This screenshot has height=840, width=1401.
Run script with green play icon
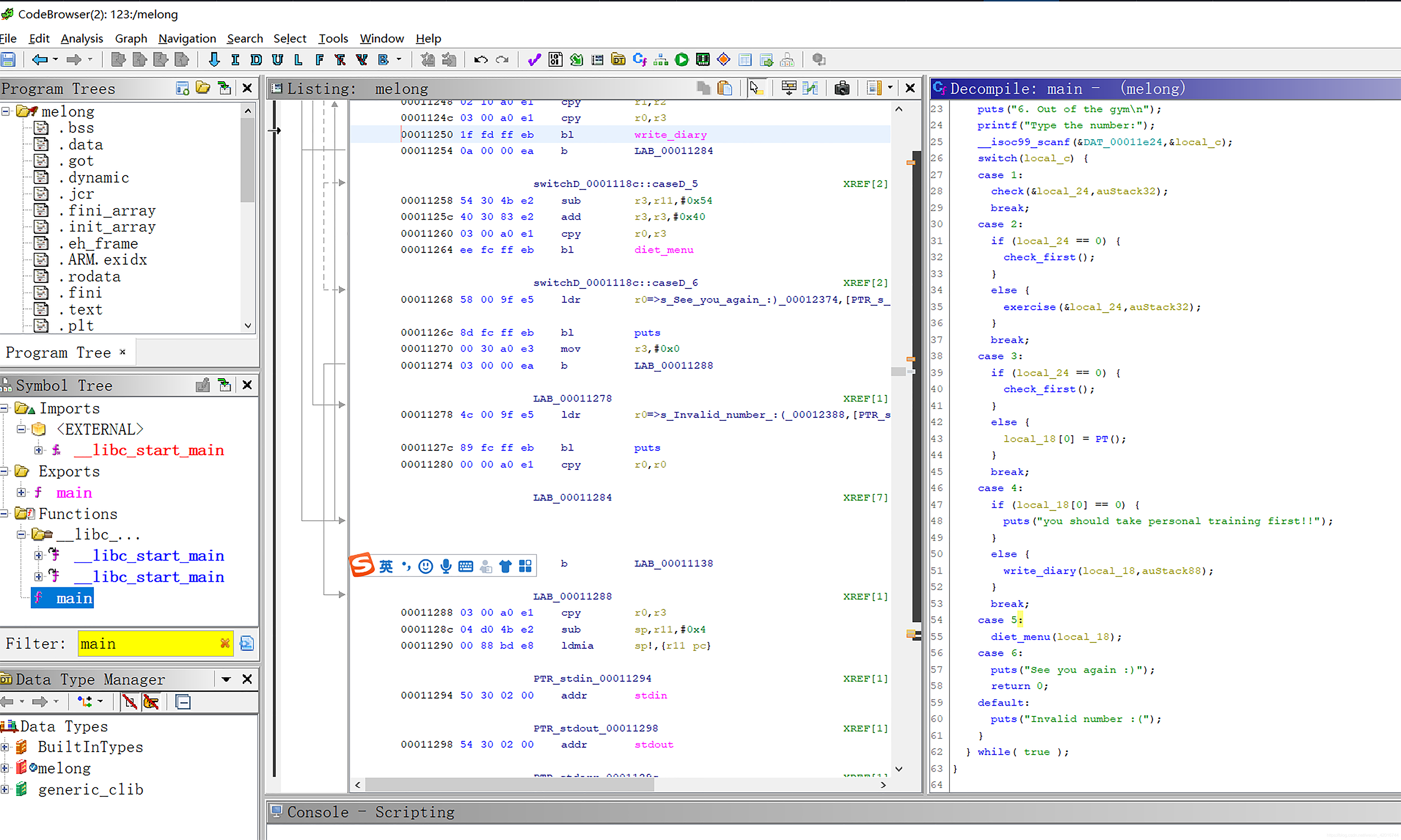pos(682,59)
